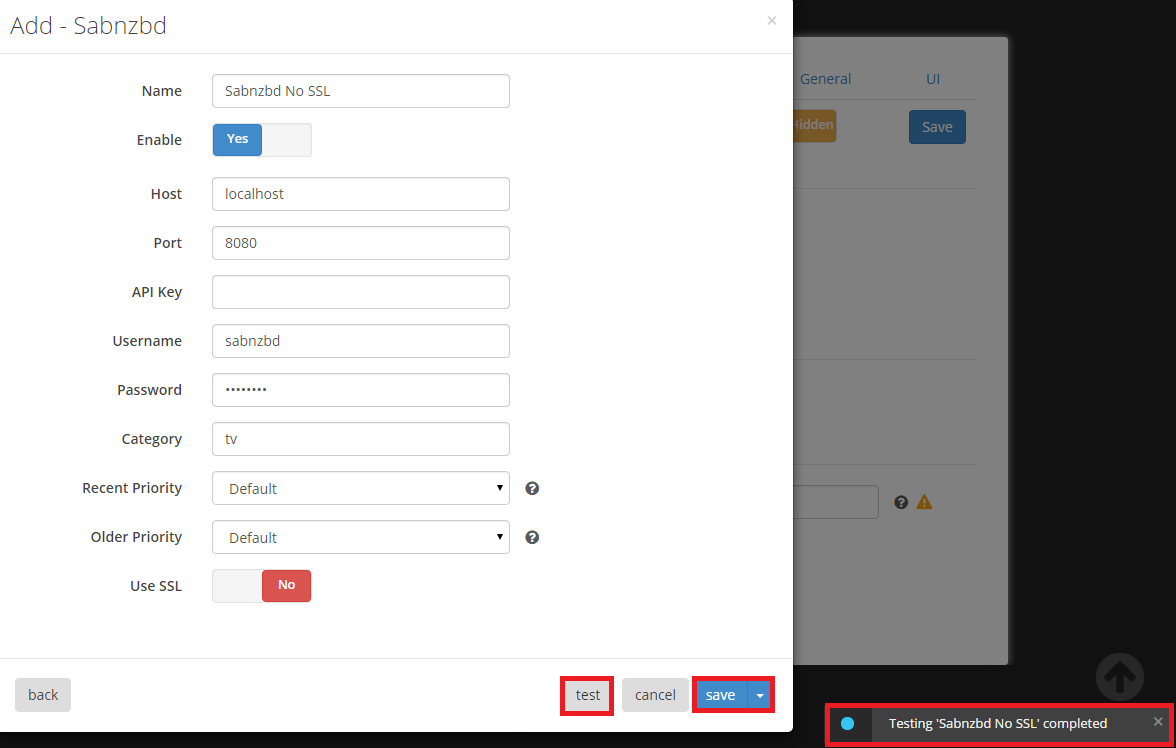The width and height of the screenshot is (1176, 748).
Task: Click the scroll-to-top arrow icon
Action: 1119,677
